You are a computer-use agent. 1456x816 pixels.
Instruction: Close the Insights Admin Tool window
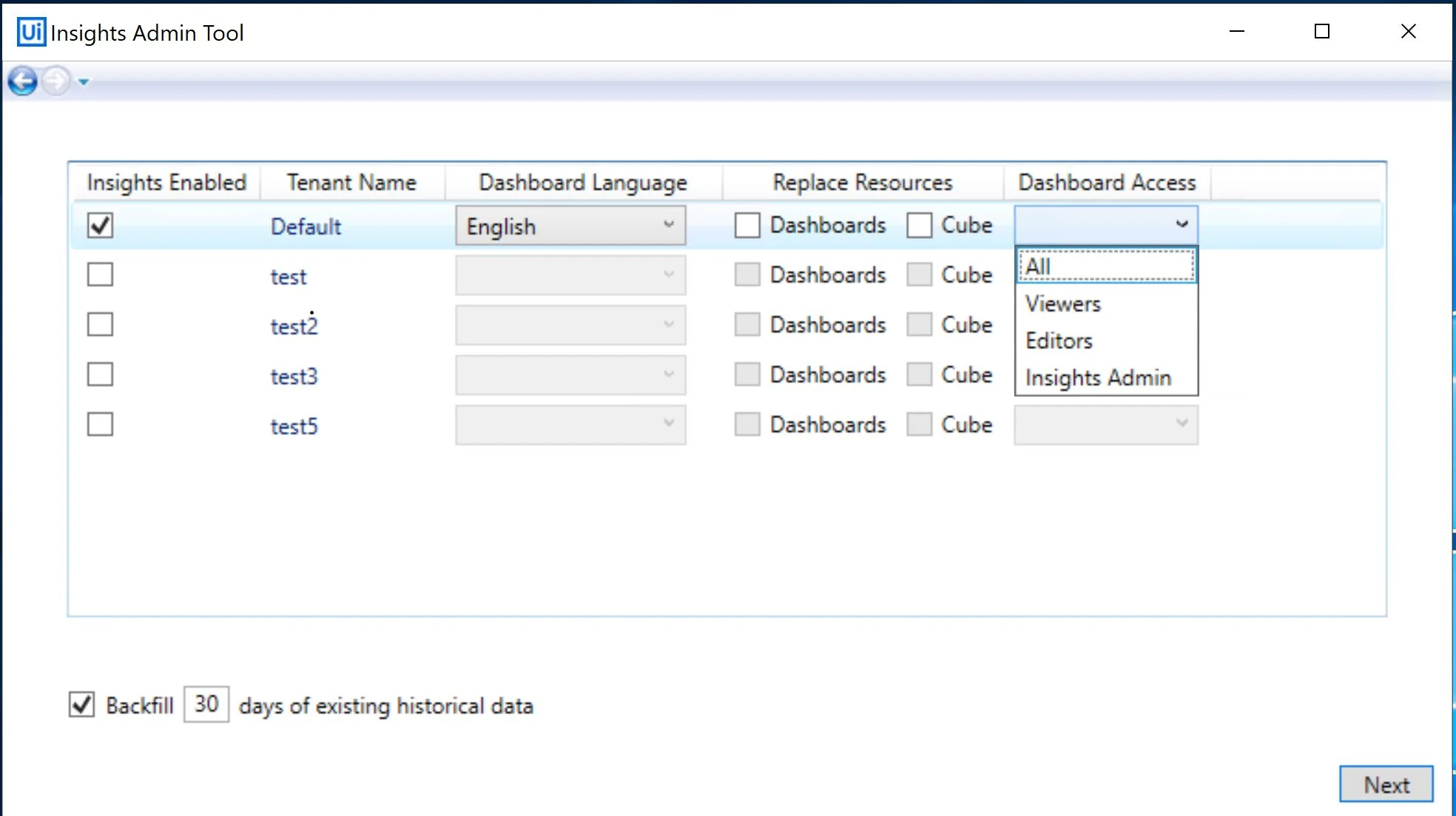pos(1409,31)
